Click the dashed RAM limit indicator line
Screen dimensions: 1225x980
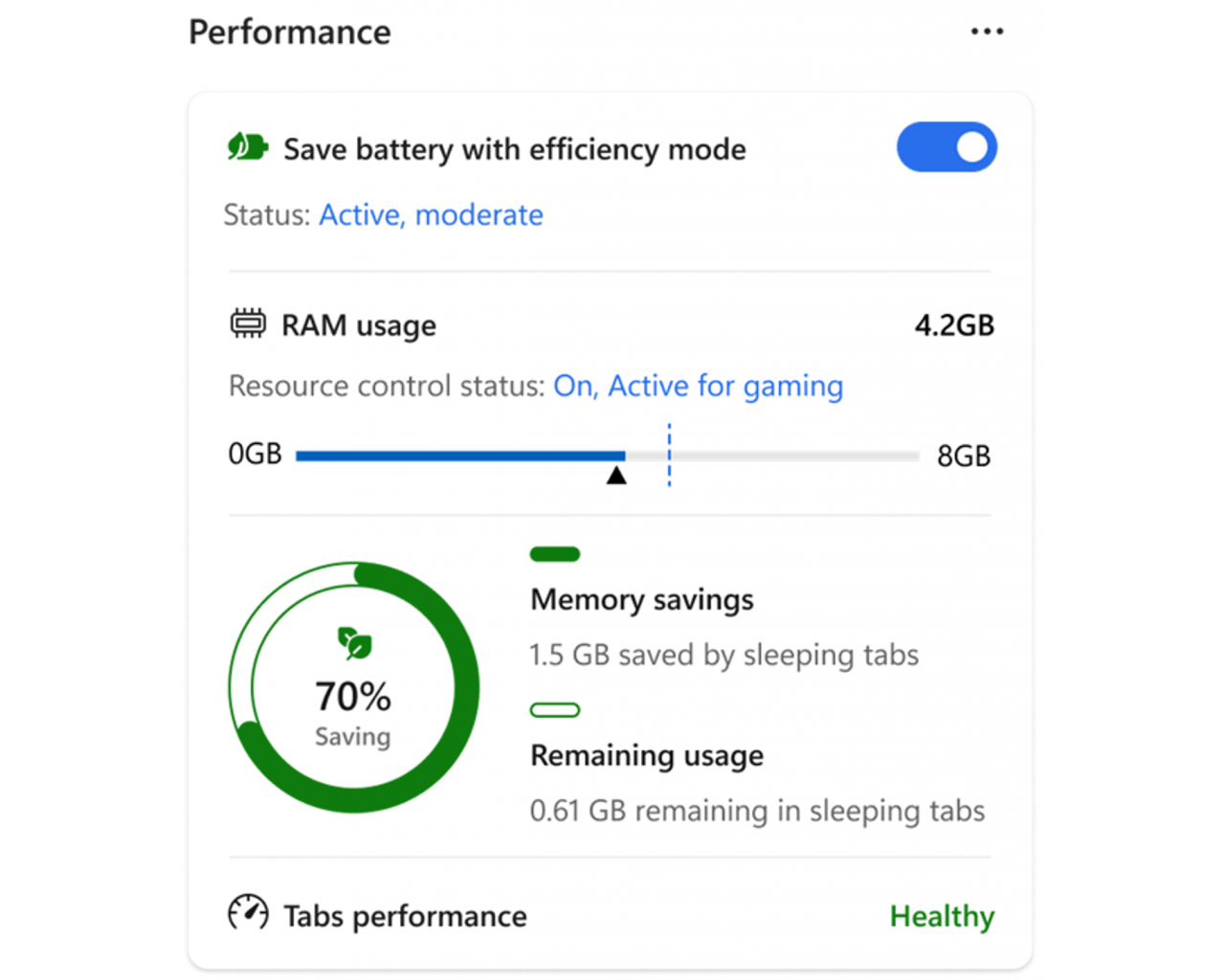[x=668, y=456]
